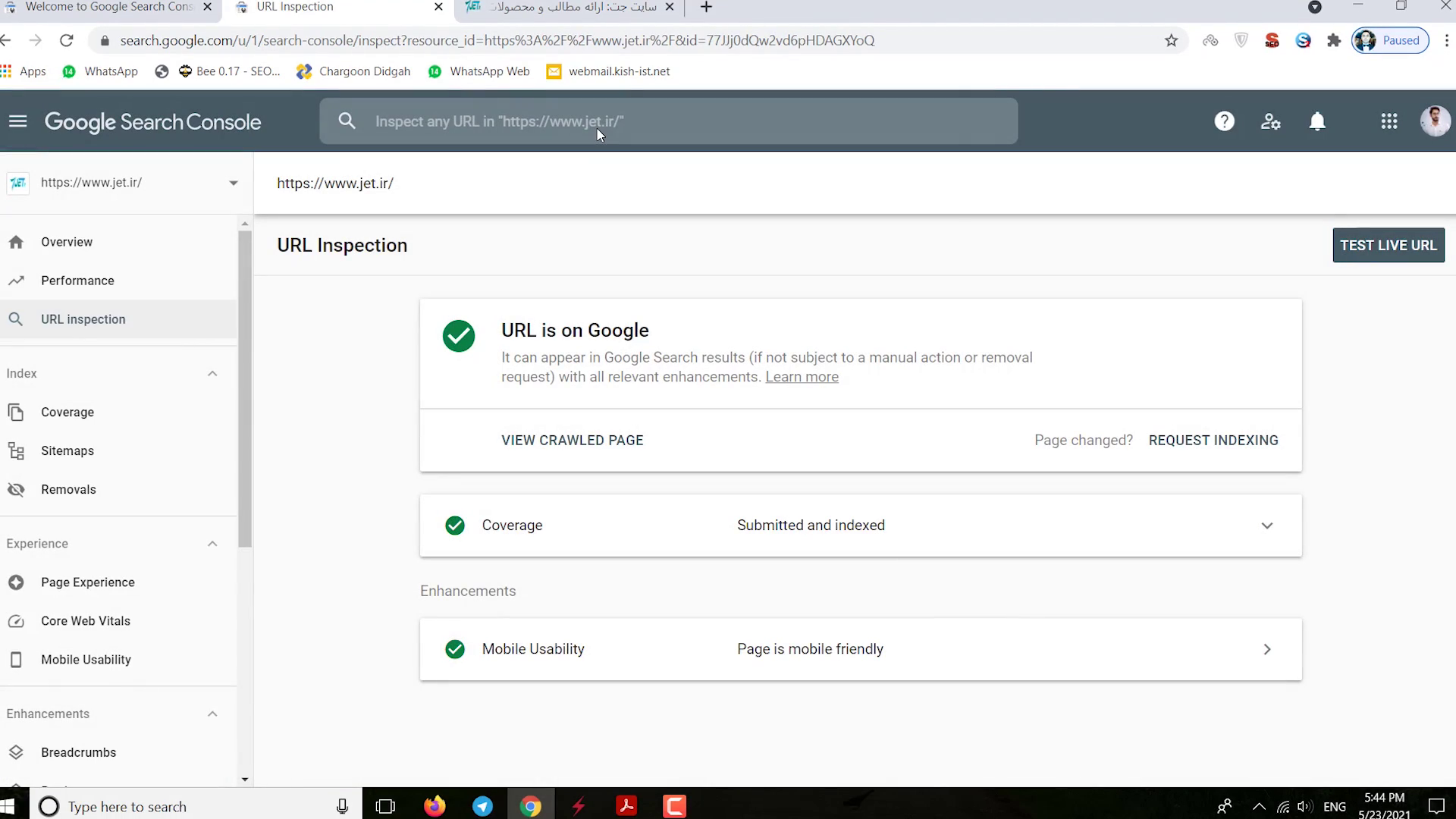This screenshot has width=1456, height=819.
Task: Launch Firefox from the taskbar
Action: tap(435, 806)
